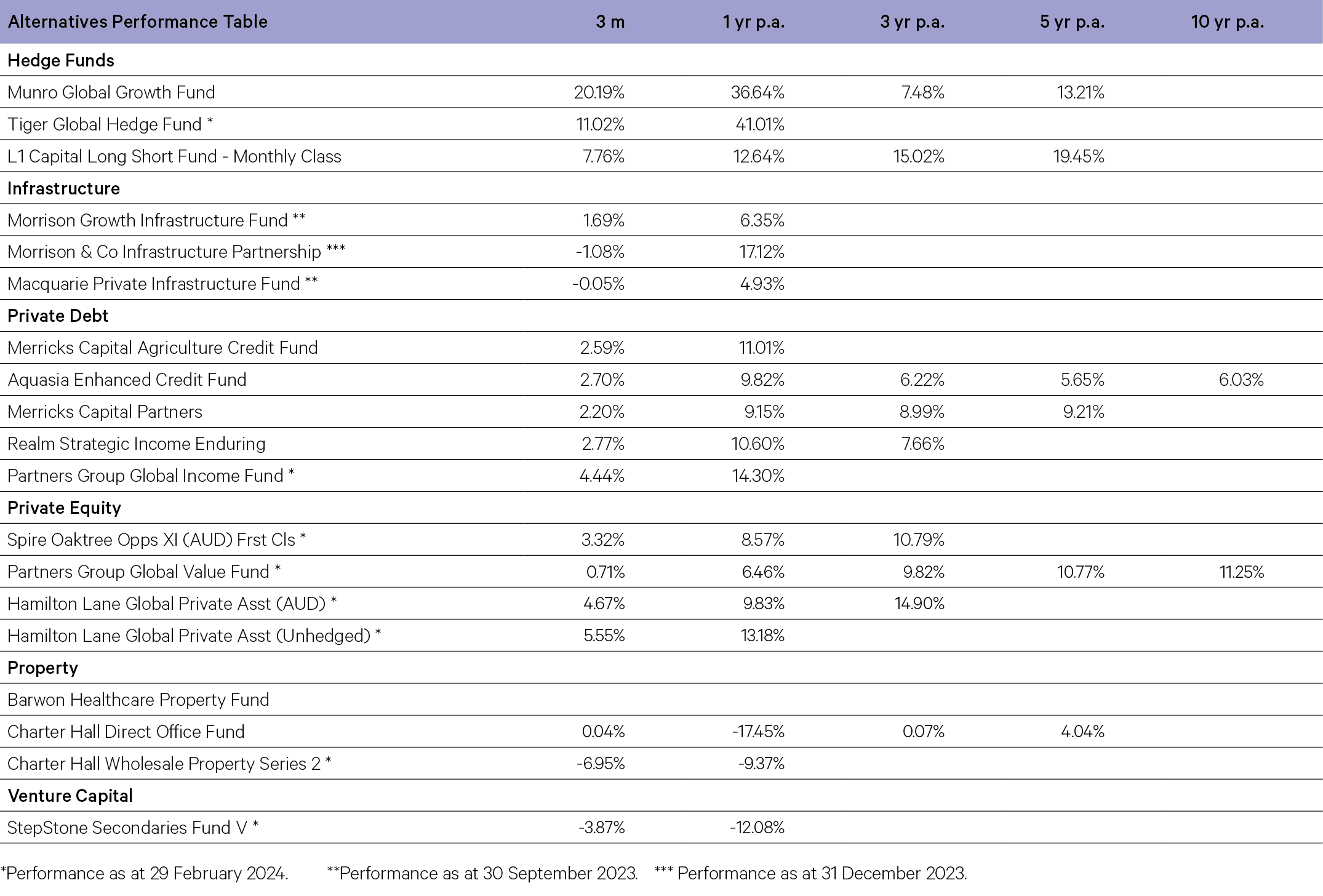Select the 19.45% value for L1 Capital

click(1079, 156)
